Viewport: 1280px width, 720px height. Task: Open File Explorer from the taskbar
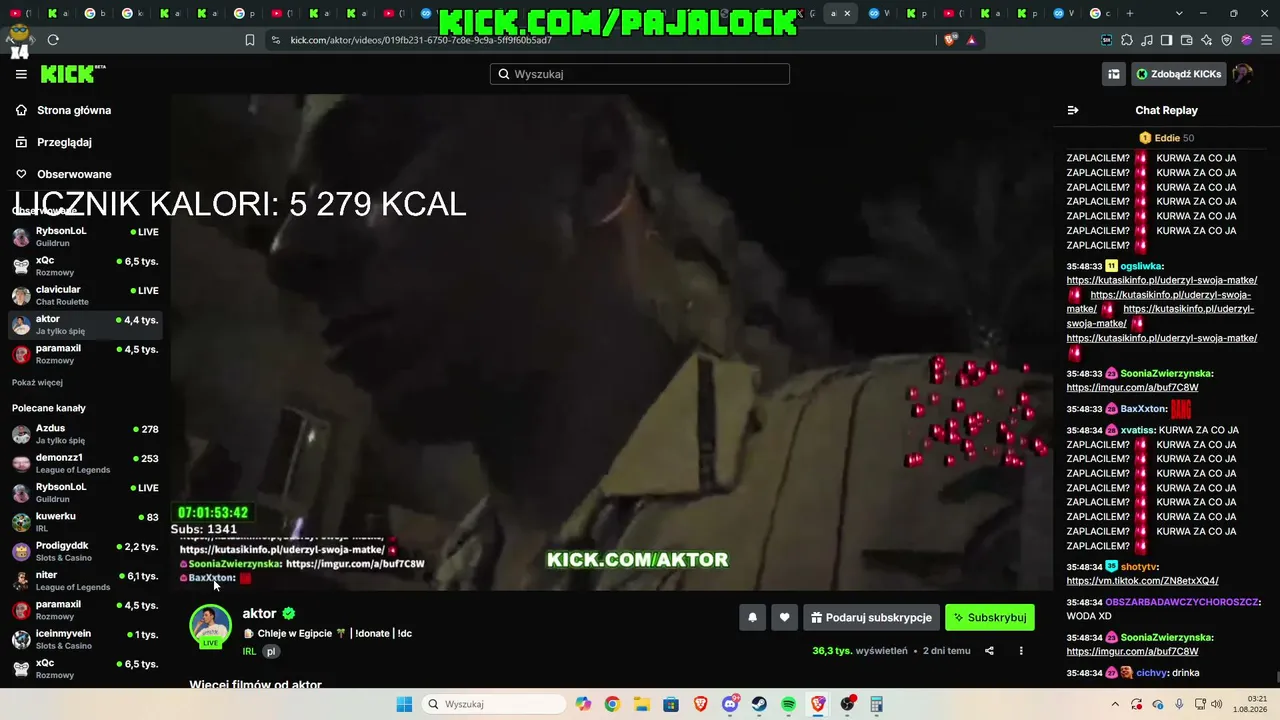(x=641, y=704)
